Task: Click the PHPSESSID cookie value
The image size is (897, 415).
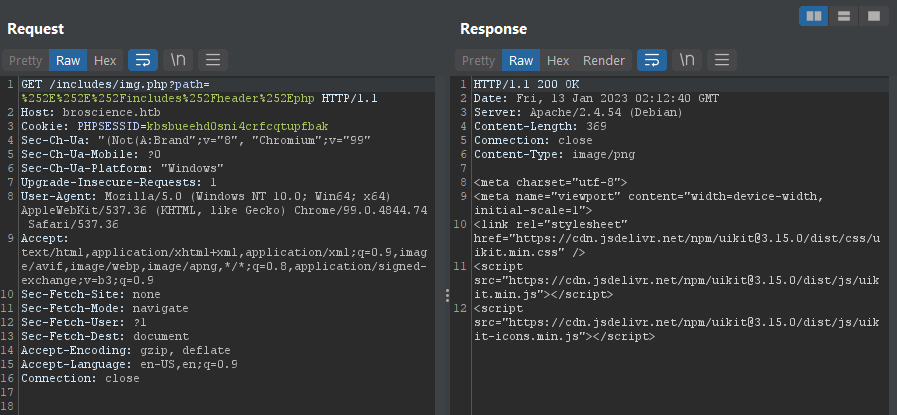Action: point(237,126)
